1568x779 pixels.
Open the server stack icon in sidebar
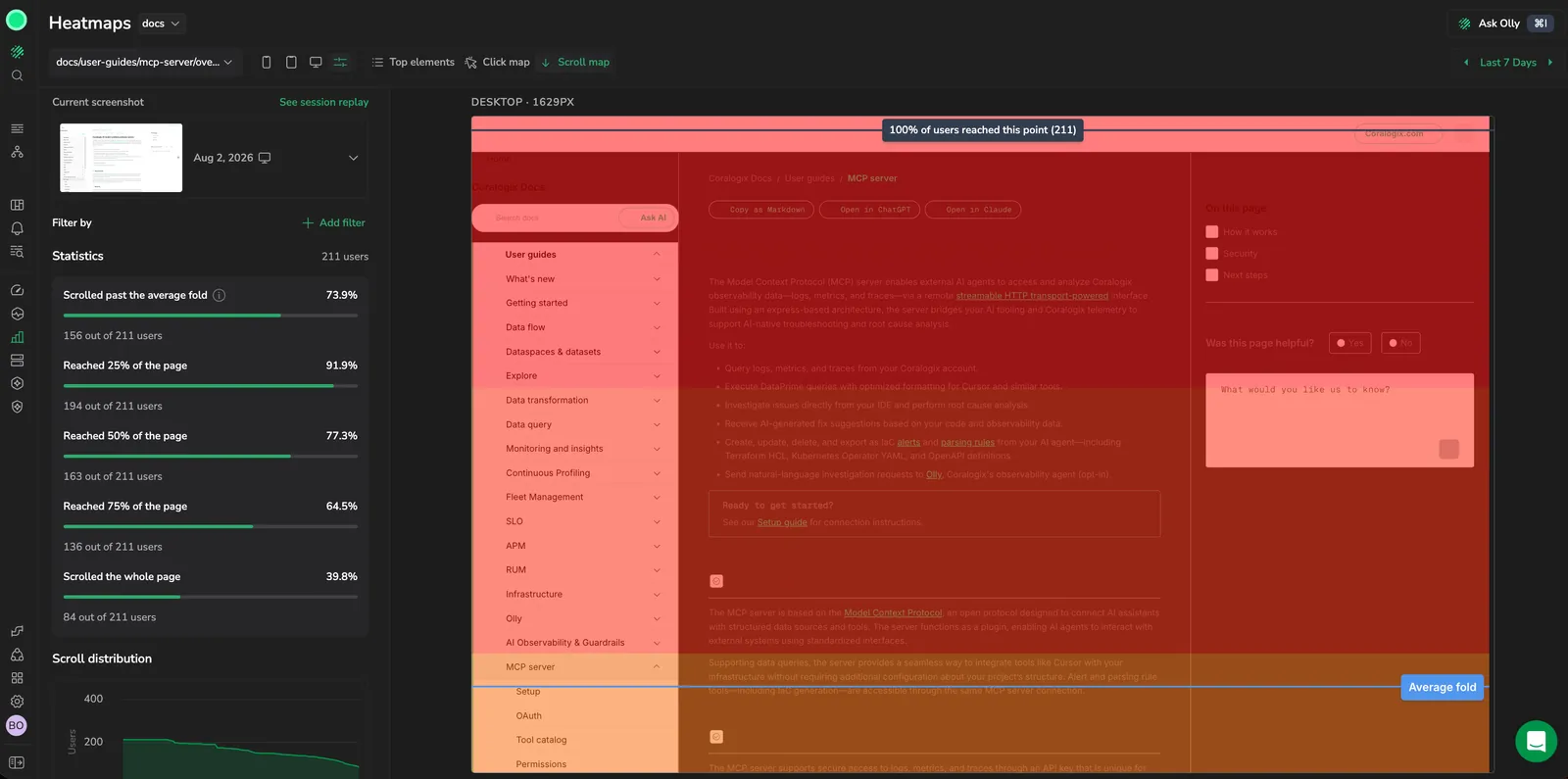tap(17, 361)
